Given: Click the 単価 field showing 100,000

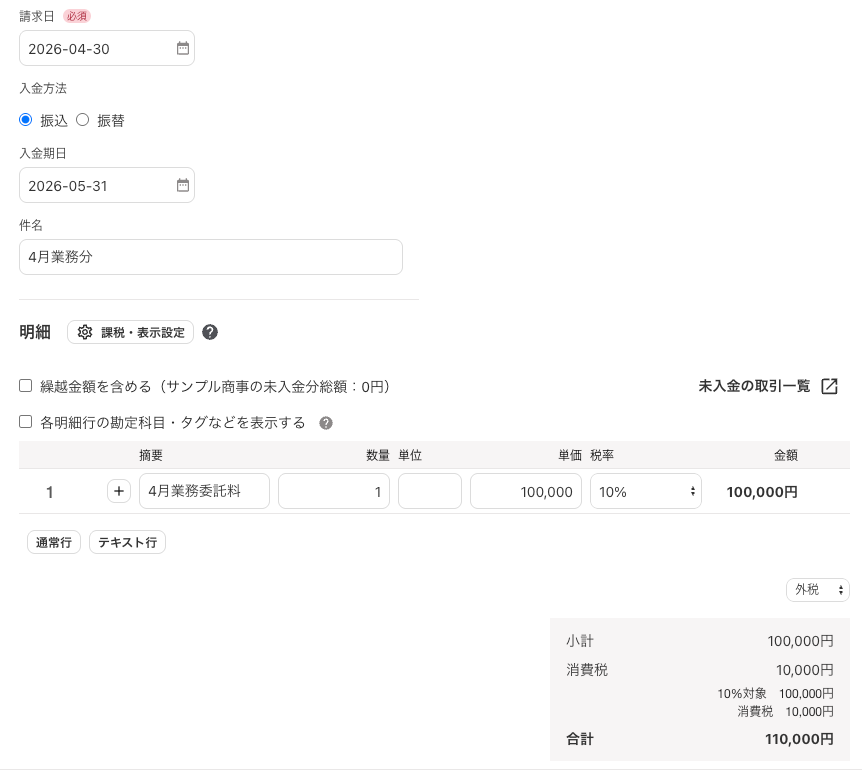Looking at the screenshot, I should click(526, 491).
